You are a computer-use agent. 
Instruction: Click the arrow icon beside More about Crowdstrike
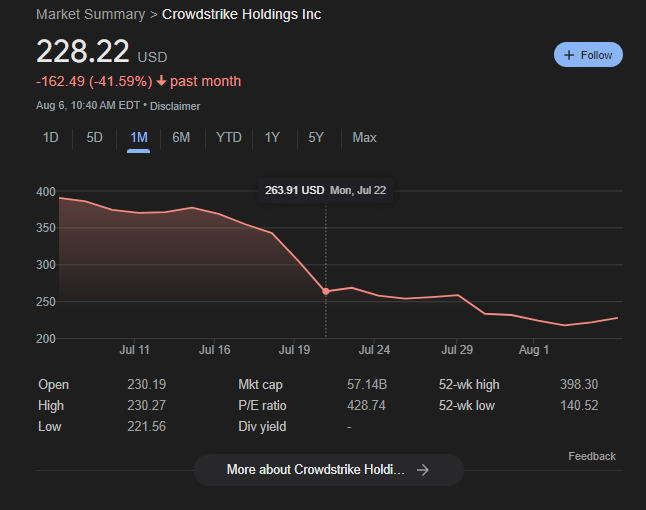[x=423, y=470]
